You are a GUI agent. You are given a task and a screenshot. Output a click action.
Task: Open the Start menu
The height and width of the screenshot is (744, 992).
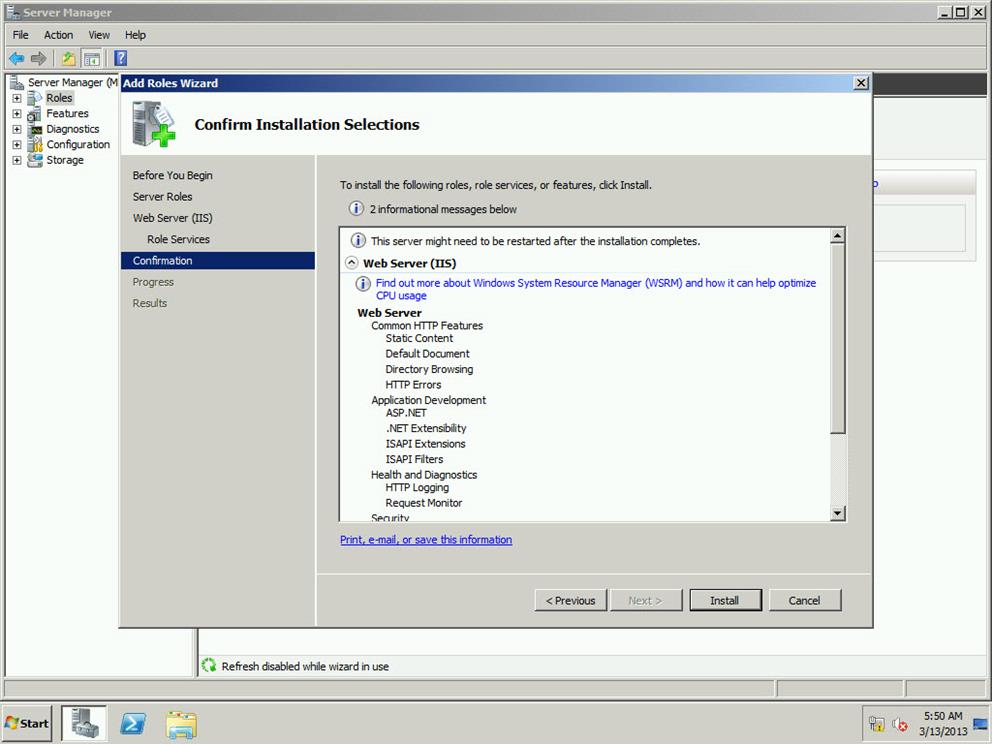pos(26,723)
